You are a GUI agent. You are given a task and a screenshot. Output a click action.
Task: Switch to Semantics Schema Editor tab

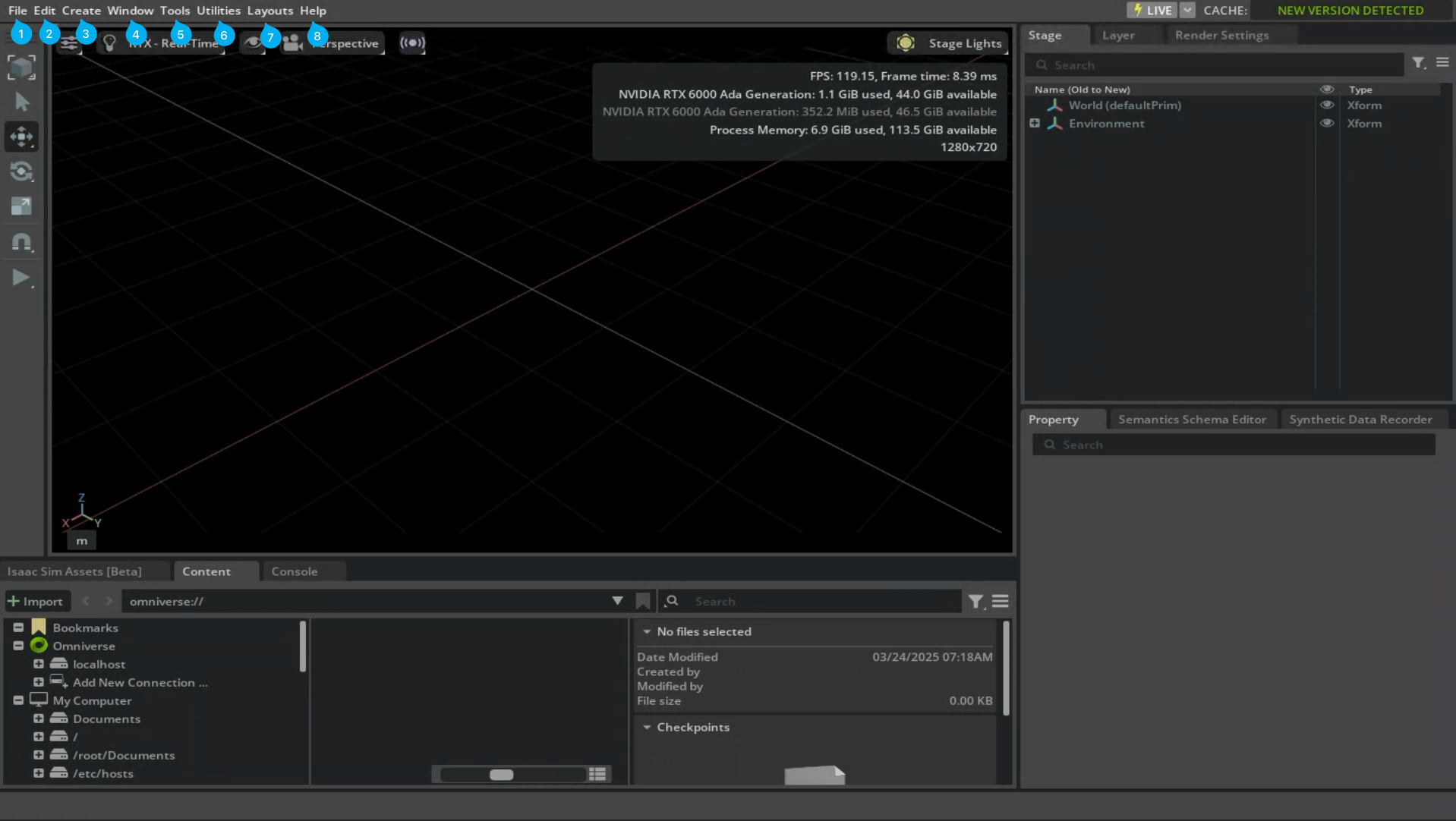1192,420
